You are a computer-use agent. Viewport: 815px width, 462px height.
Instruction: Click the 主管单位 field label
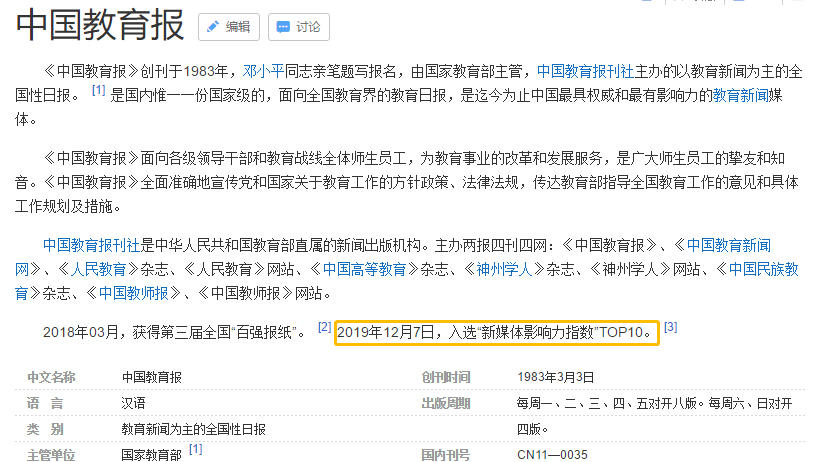pos(51,455)
